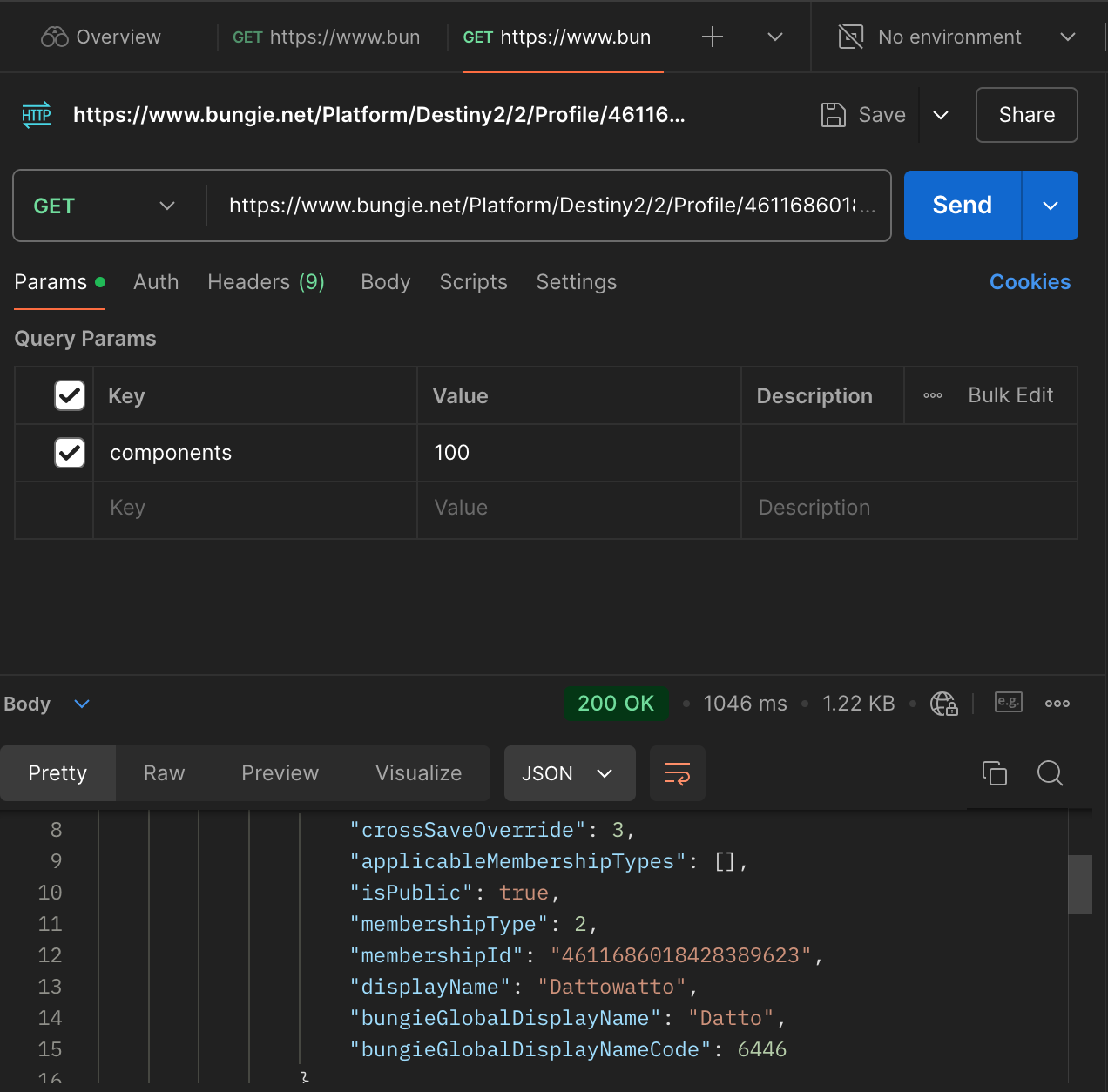Open the GET method dropdown
The width and height of the screenshot is (1108, 1092).
click(x=105, y=206)
